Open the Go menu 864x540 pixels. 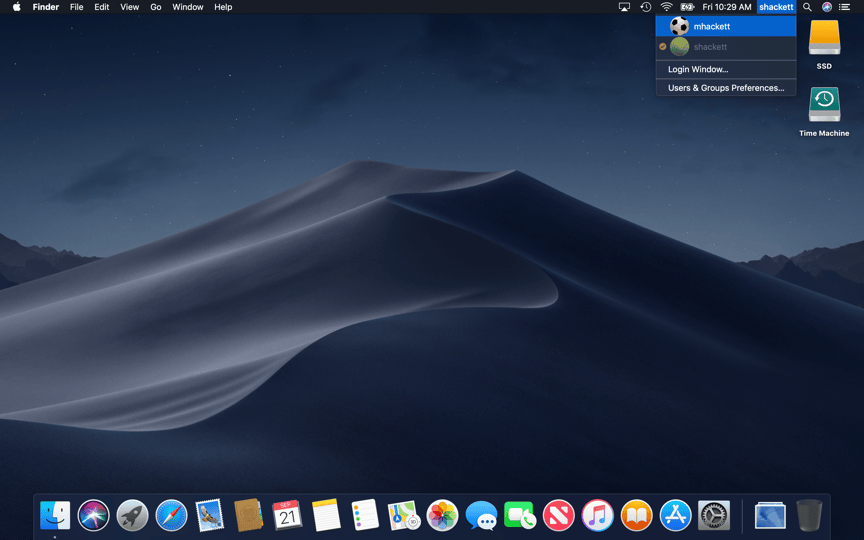[x=156, y=7]
